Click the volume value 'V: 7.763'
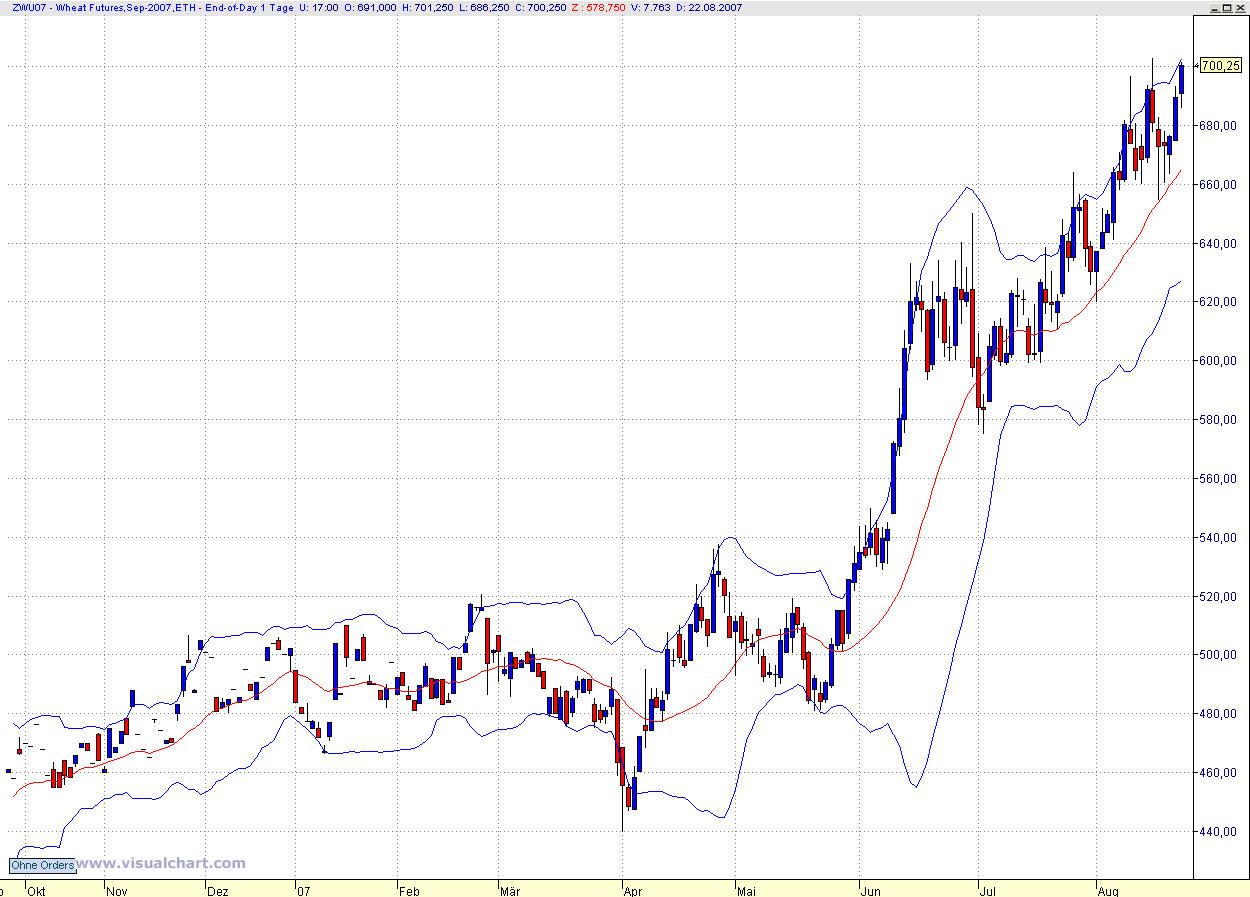Screen dimensions: 1250x897 (x=651, y=7)
